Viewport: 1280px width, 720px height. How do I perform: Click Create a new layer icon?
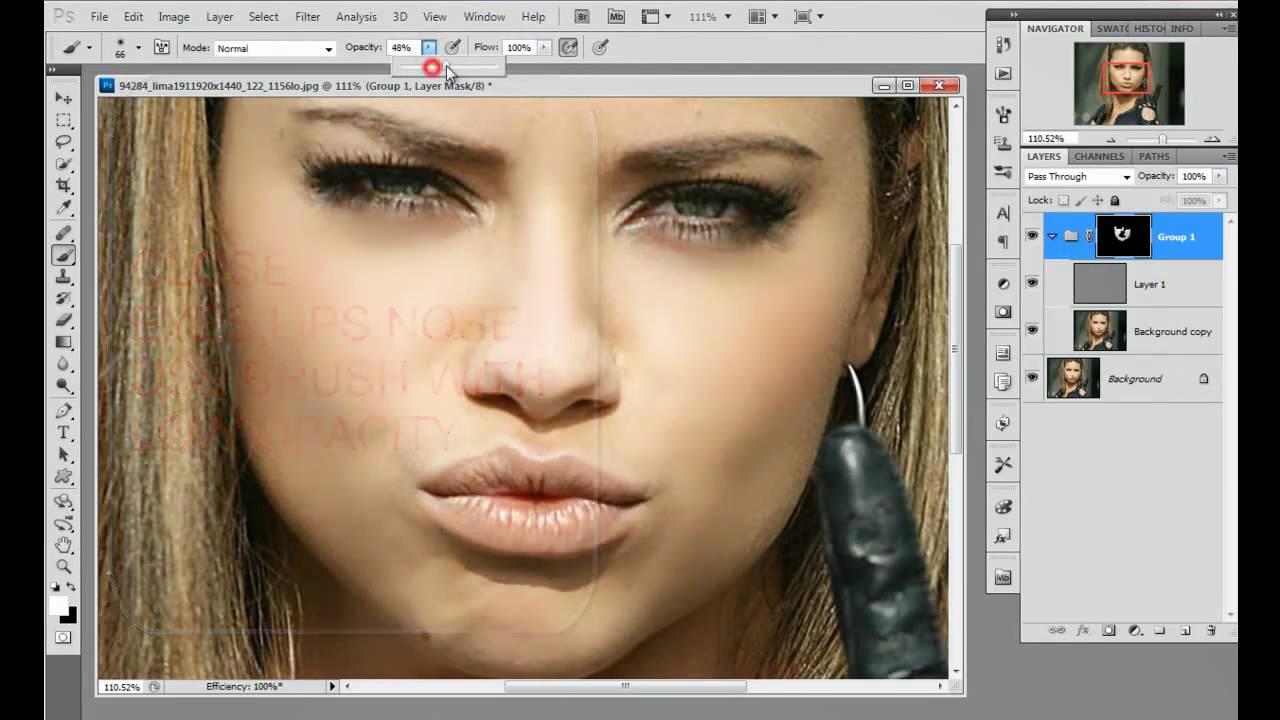click(1185, 631)
